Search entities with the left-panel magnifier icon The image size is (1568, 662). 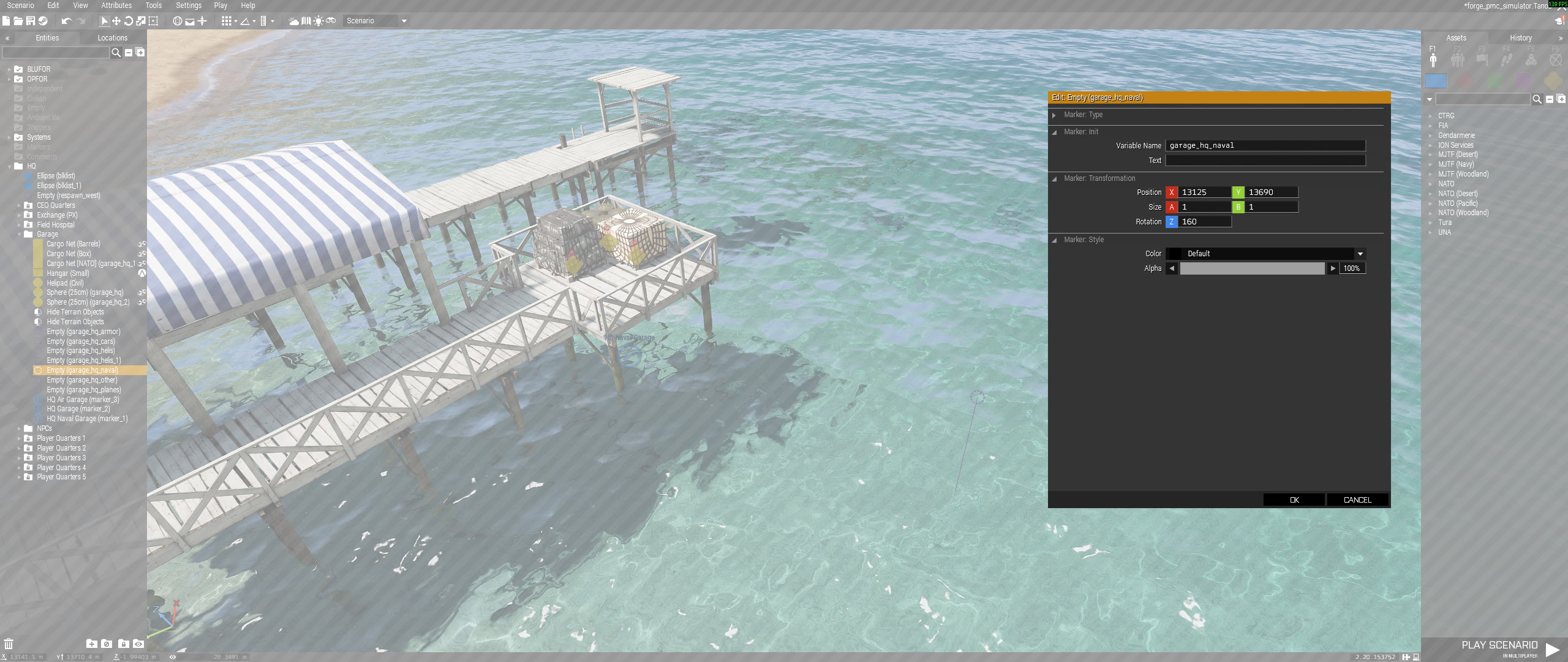click(116, 53)
